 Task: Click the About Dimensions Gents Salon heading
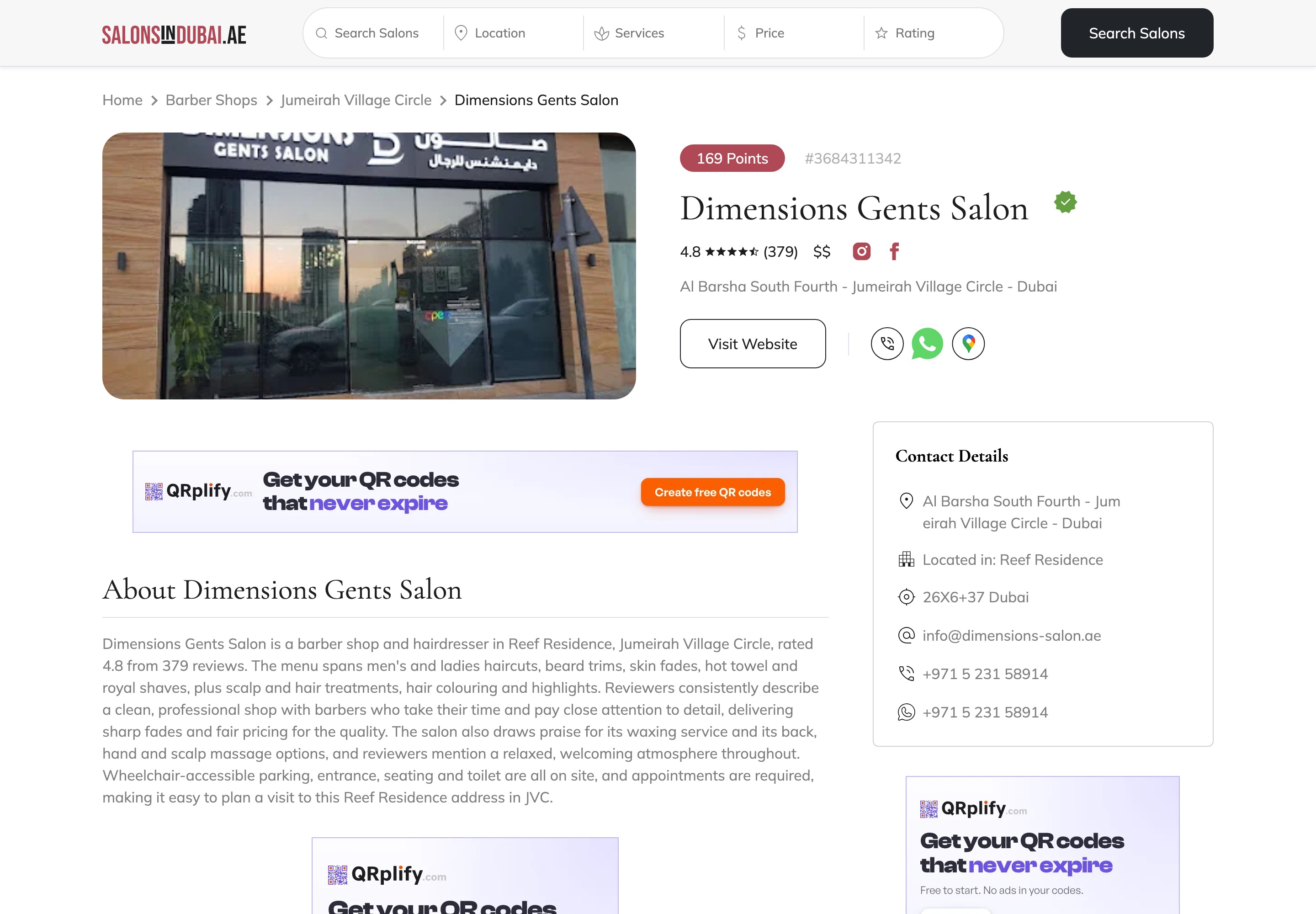tap(282, 589)
